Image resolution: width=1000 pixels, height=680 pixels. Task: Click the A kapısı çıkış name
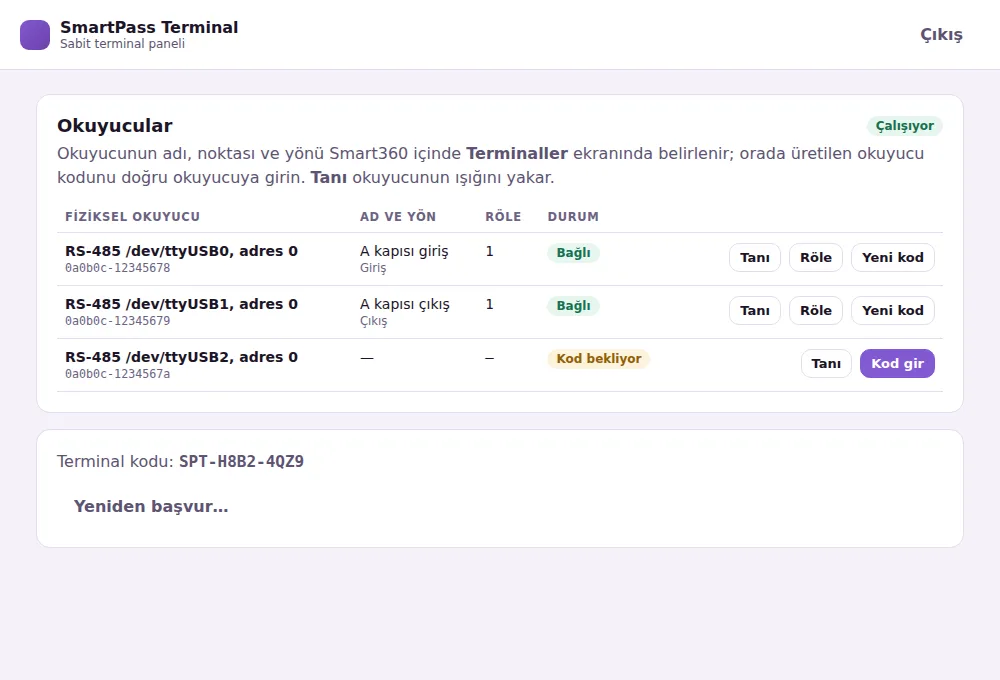[404, 304]
